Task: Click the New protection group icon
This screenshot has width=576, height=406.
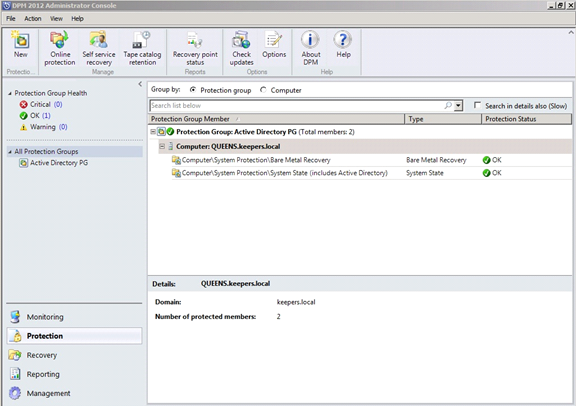Action: click(21, 40)
